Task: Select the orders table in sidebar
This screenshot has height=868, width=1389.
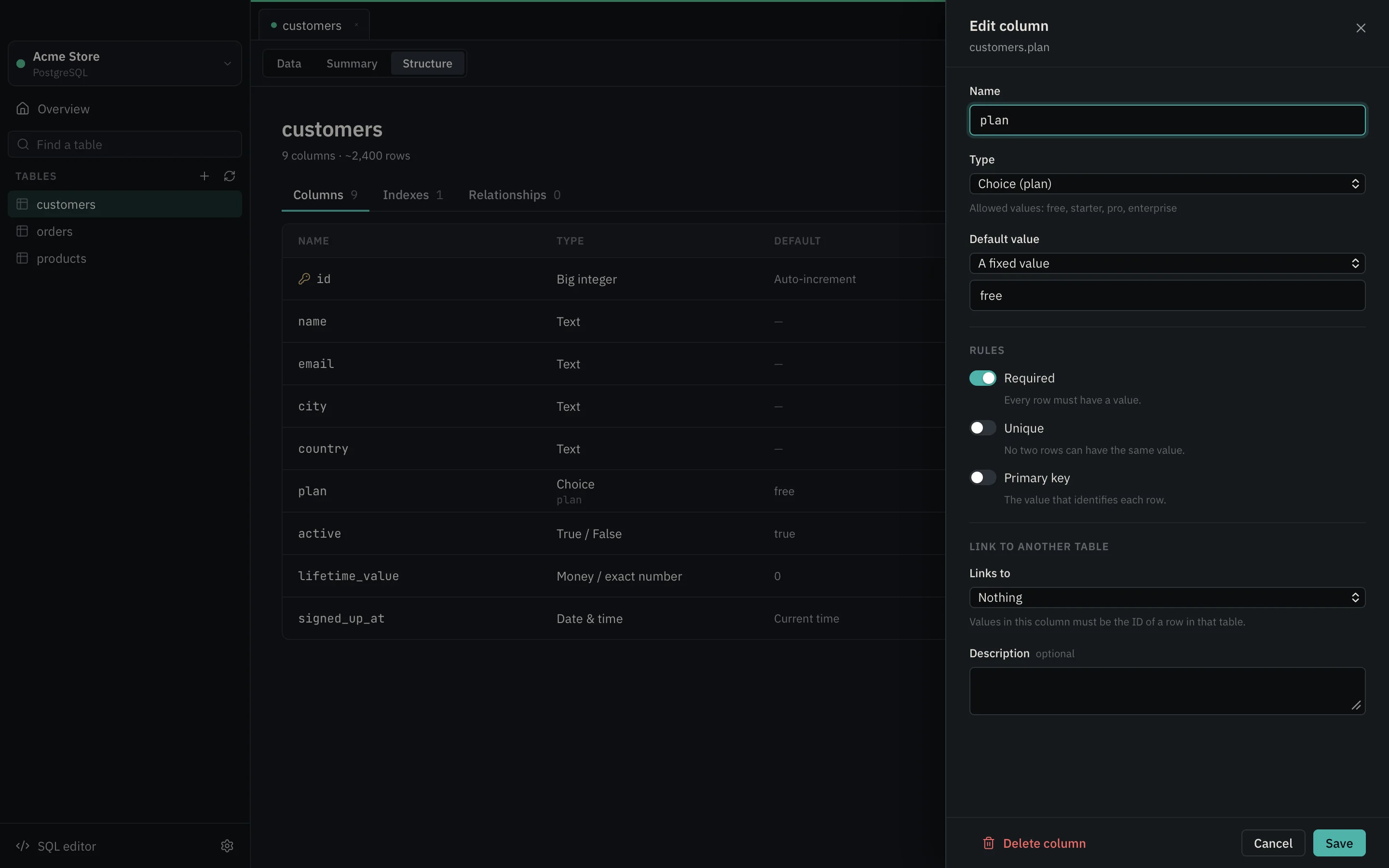Action: tap(124, 231)
